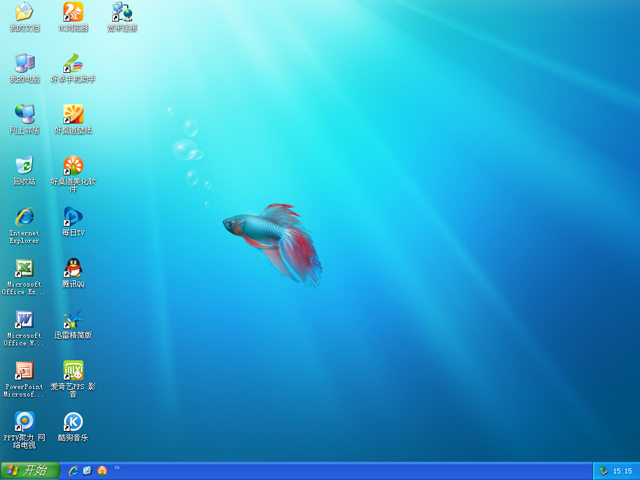The image size is (640, 480).
Task: Select the Network Neighborhood icon
Action: click(24, 114)
